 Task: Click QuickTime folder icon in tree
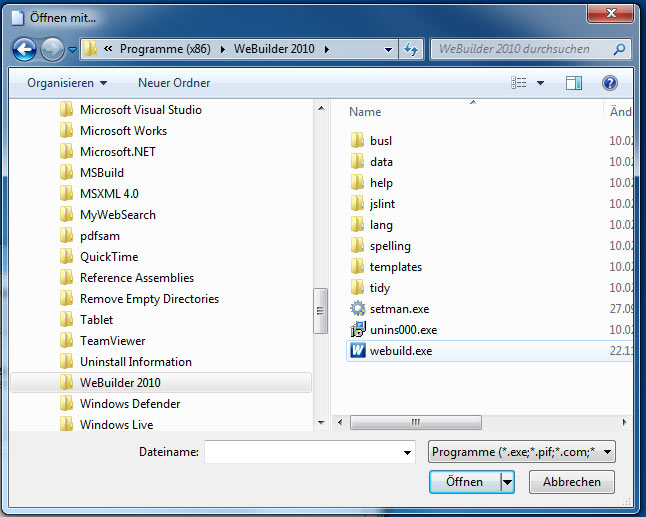pos(66,257)
